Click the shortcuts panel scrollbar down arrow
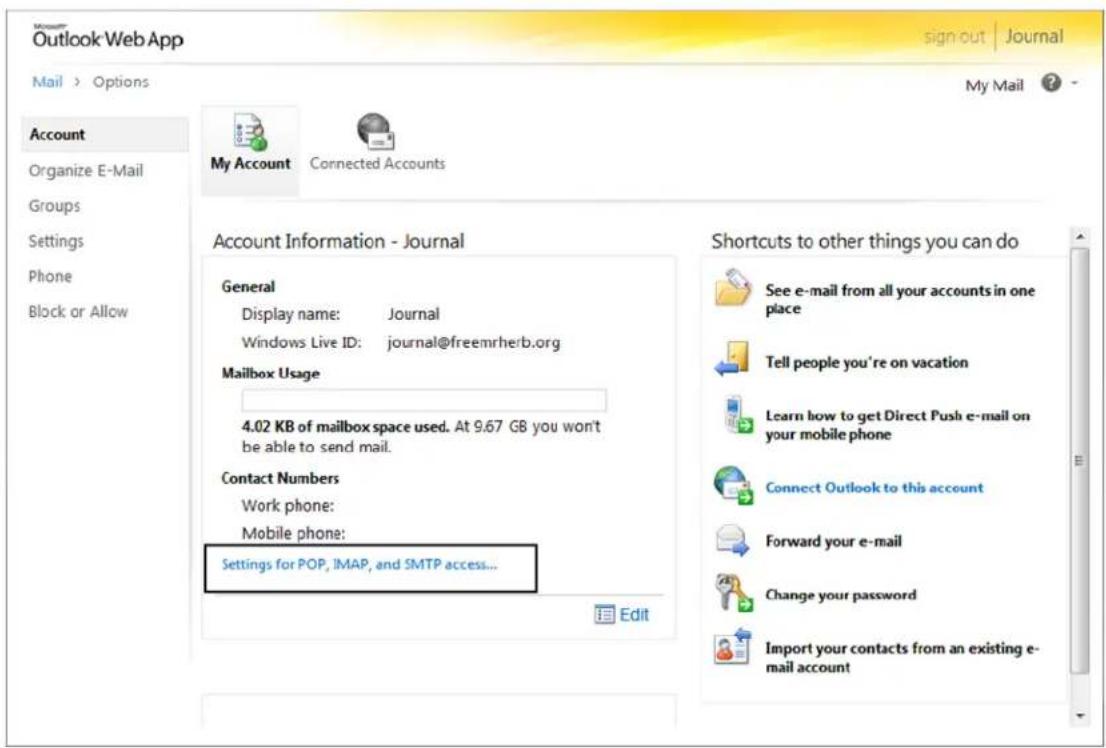 1079,716
